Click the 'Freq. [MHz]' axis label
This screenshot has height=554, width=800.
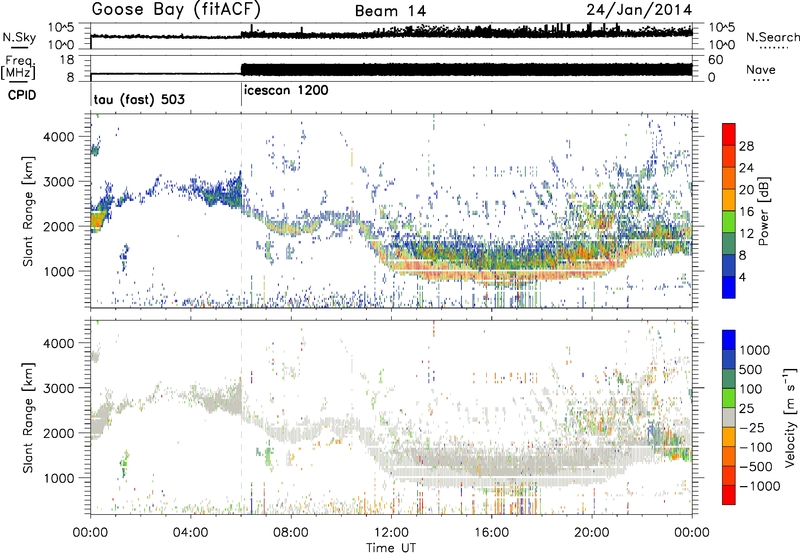[x=18, y=67]
